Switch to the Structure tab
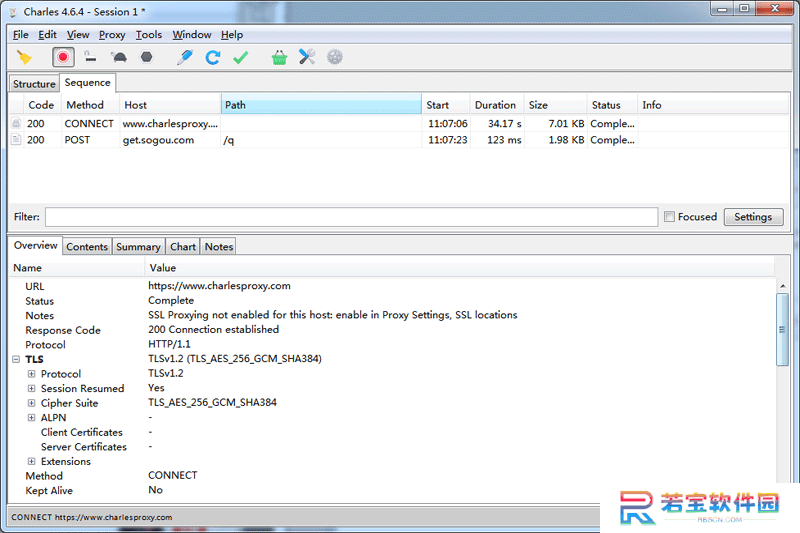This screenshot has height=533, width=800. pyautogui.click(x=34, y=84)
